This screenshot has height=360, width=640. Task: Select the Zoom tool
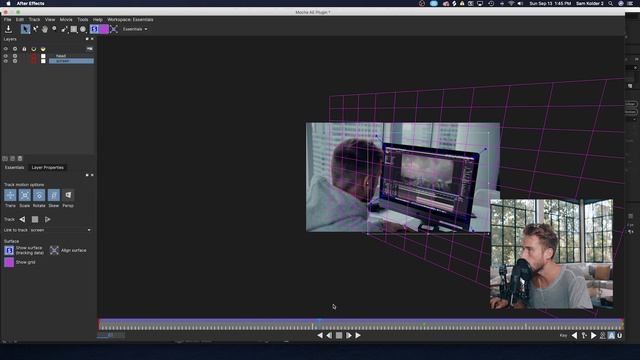[54, 29]
